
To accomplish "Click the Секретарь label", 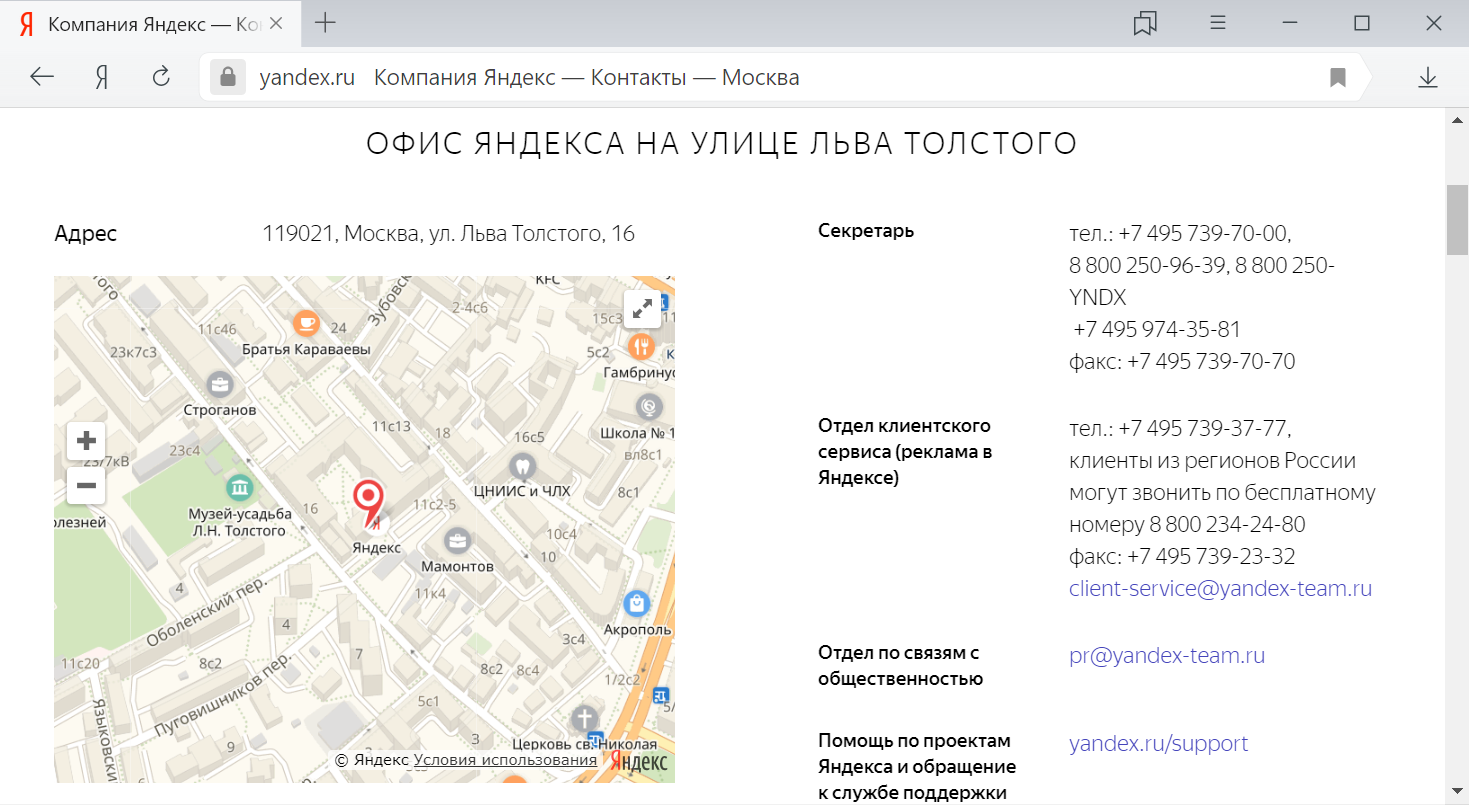I will coord(866,231).
